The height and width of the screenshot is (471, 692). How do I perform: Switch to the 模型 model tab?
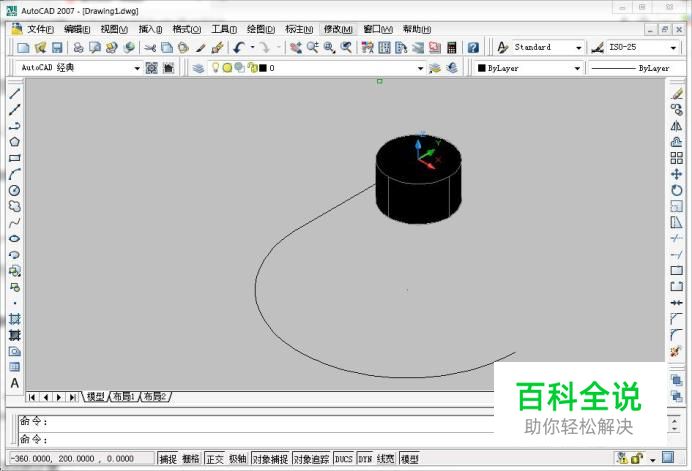click(x=95, y=396)
